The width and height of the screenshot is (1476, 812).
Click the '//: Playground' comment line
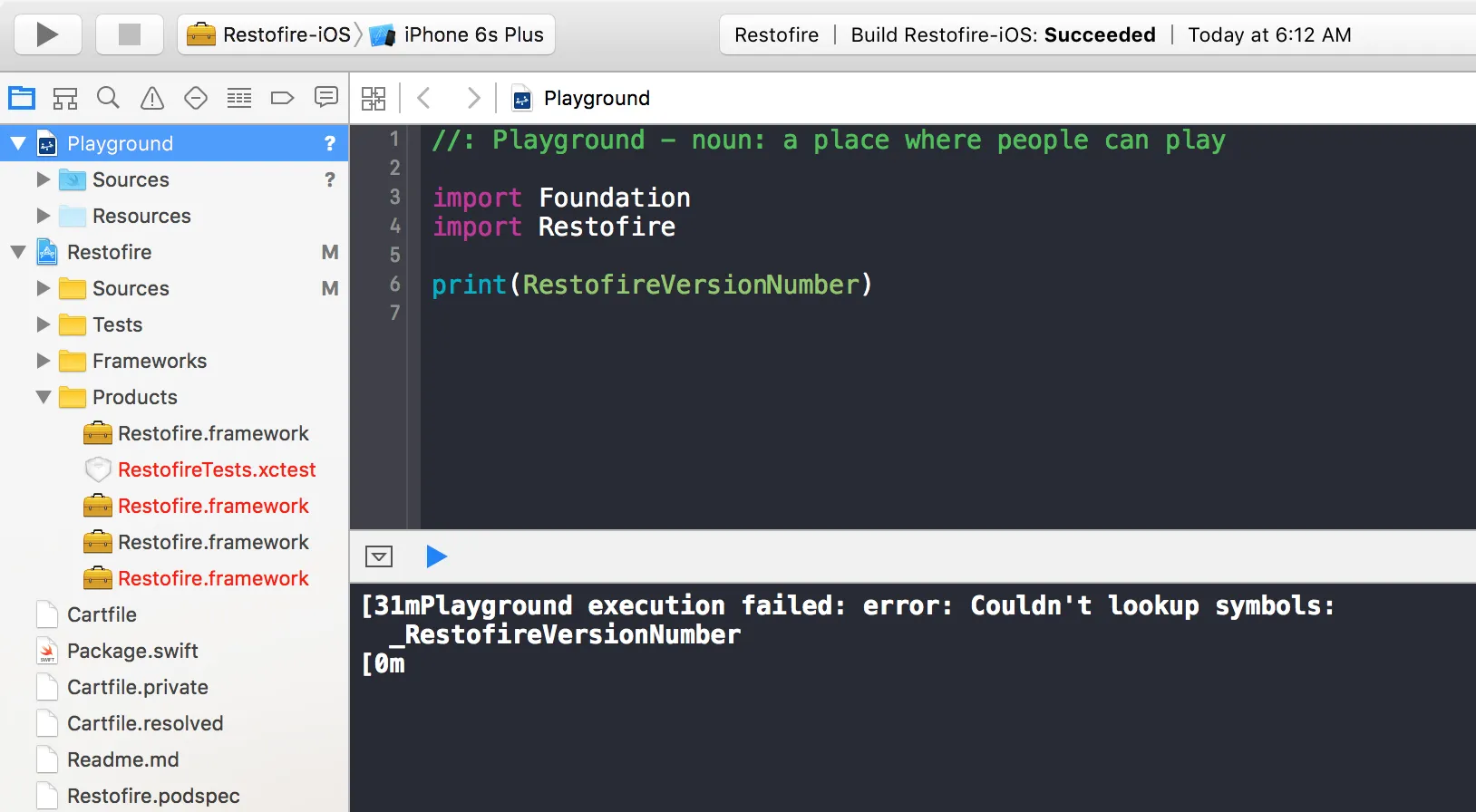[x=829, y=140]
